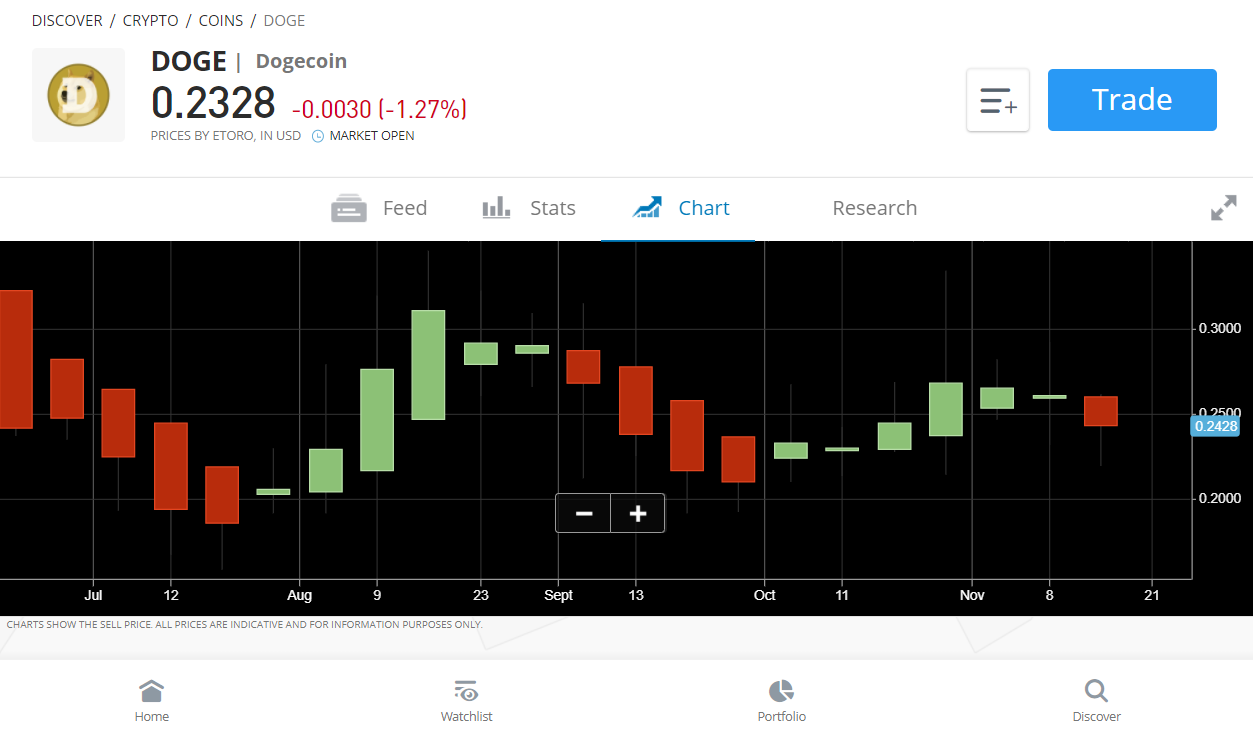Click the MARKET OPEN status text
1253x737 pixels.
[x=371, y=136]
